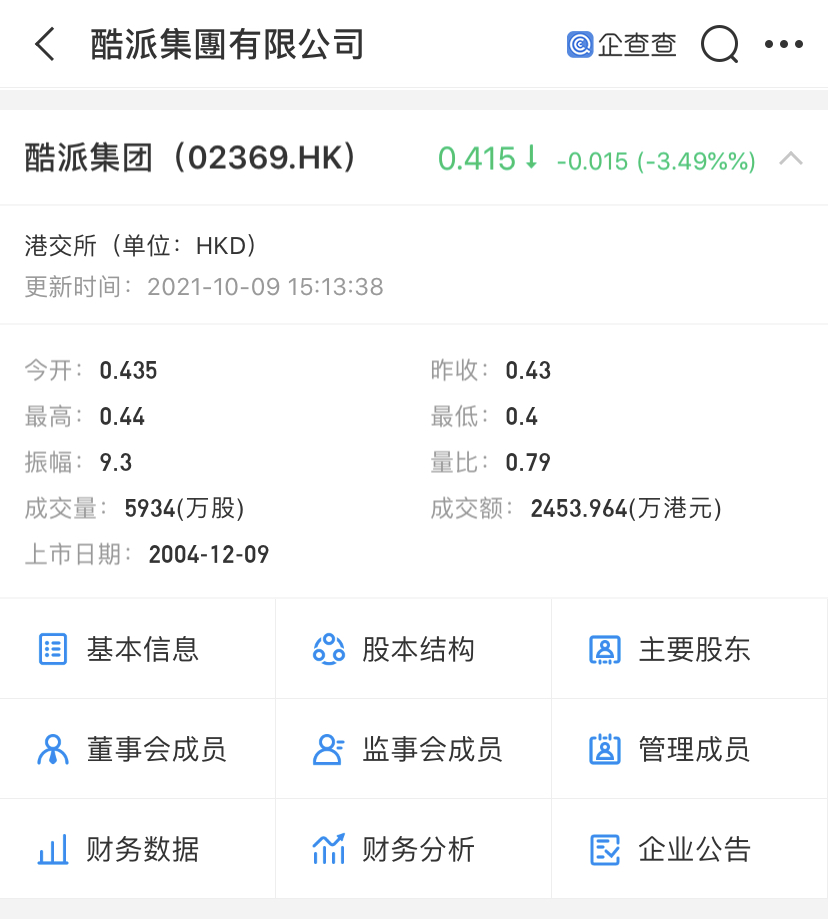The height and width of the screenshot is (922, 828).
Task: Tap the 股本结构 circles icon
Action: [x=329, y=649]
